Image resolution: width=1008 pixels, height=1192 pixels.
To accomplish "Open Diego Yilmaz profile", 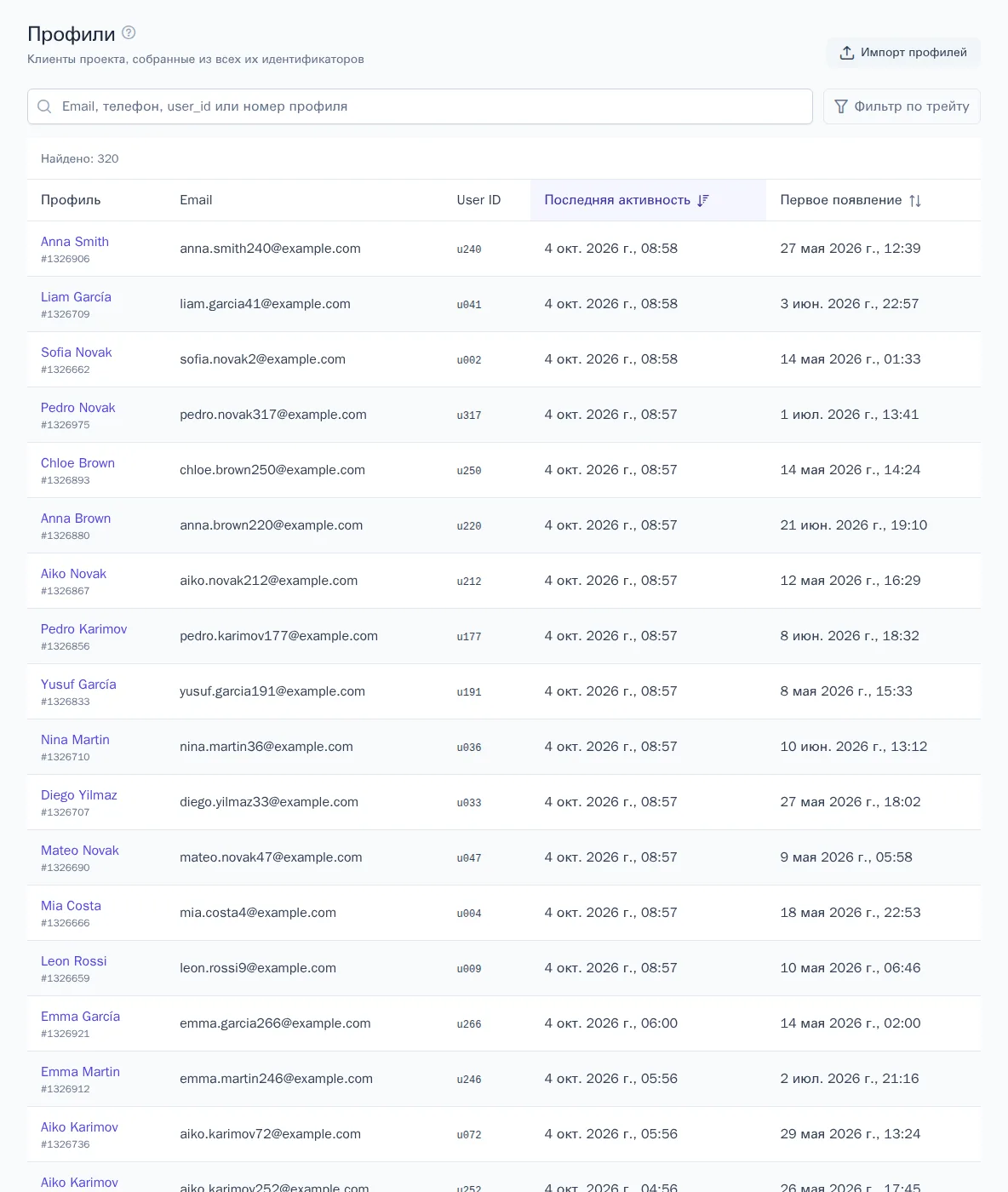I will click(79, 795).
